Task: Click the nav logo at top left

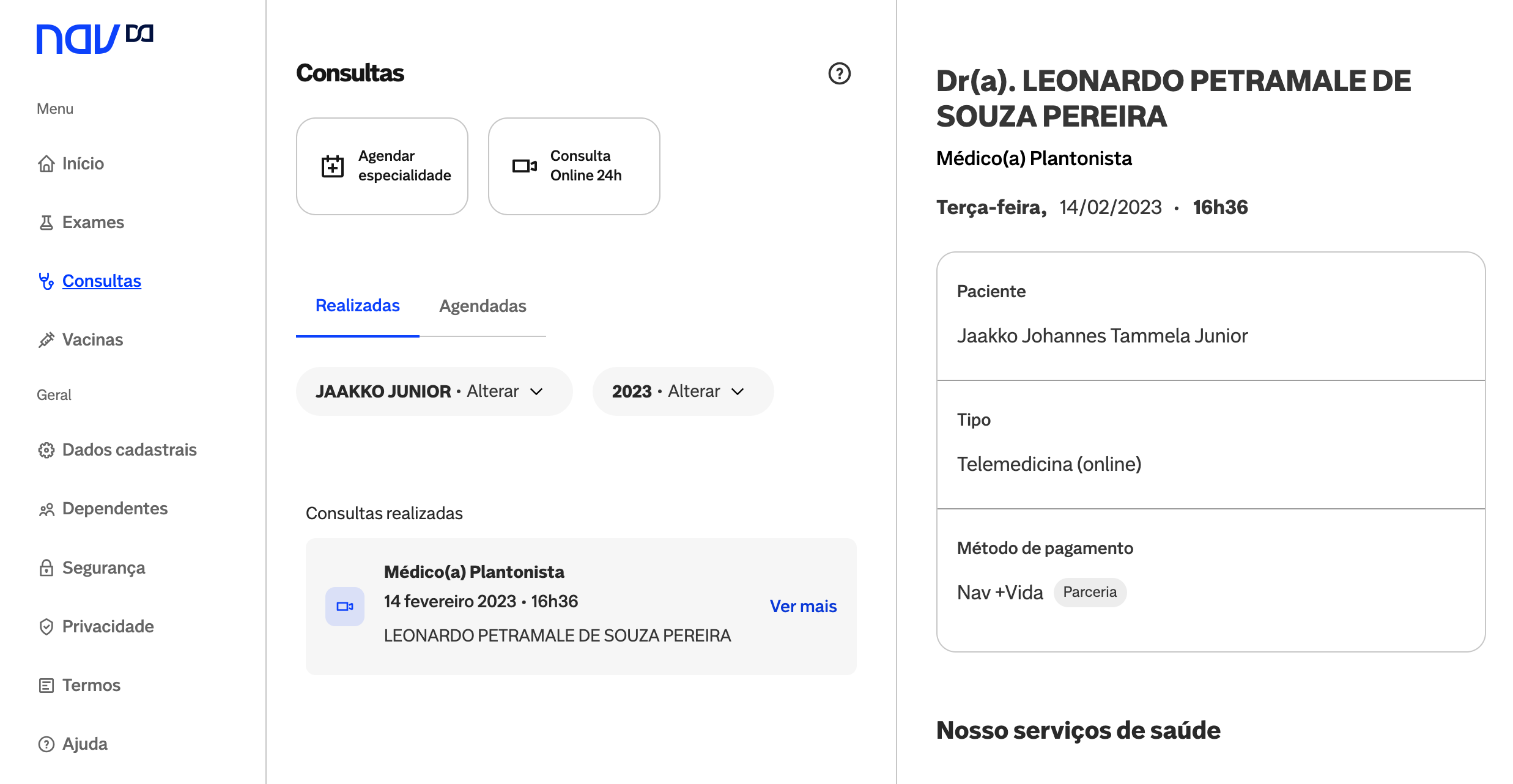Action: pos(94,39)
